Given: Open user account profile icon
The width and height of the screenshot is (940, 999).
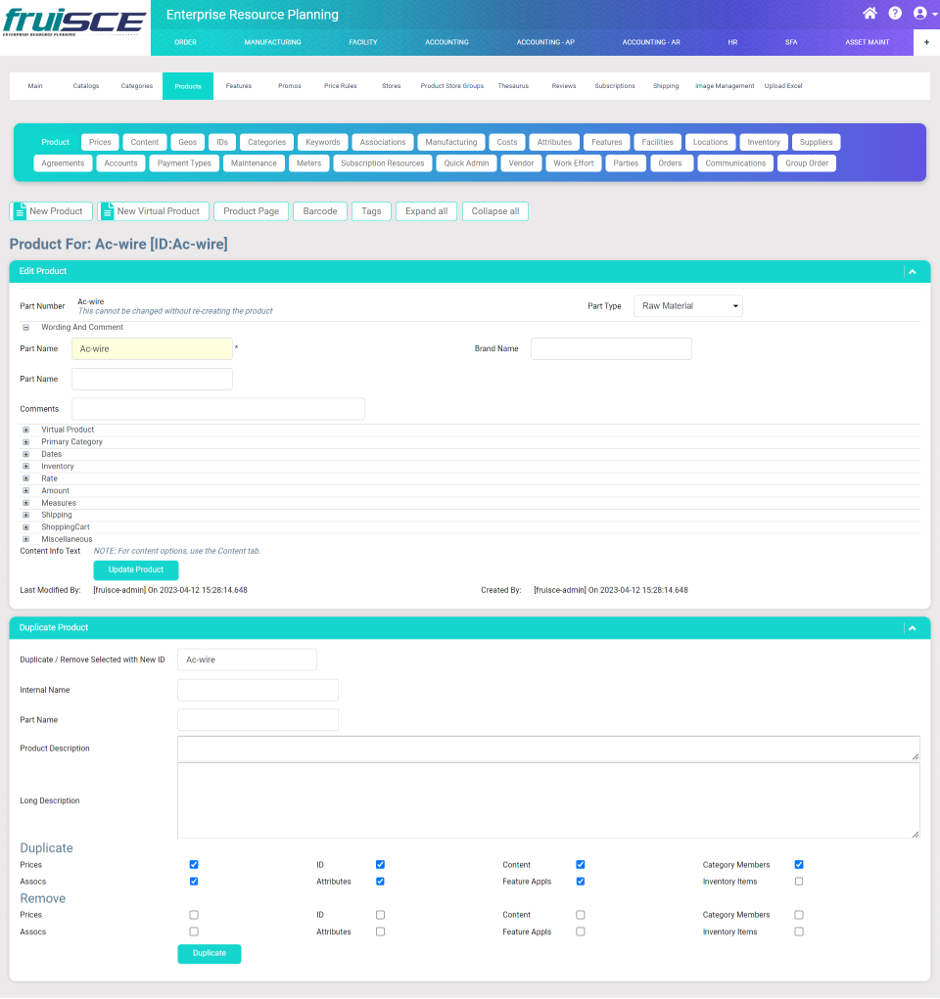Looking at the screenshot, I should [x=920, y=13].
